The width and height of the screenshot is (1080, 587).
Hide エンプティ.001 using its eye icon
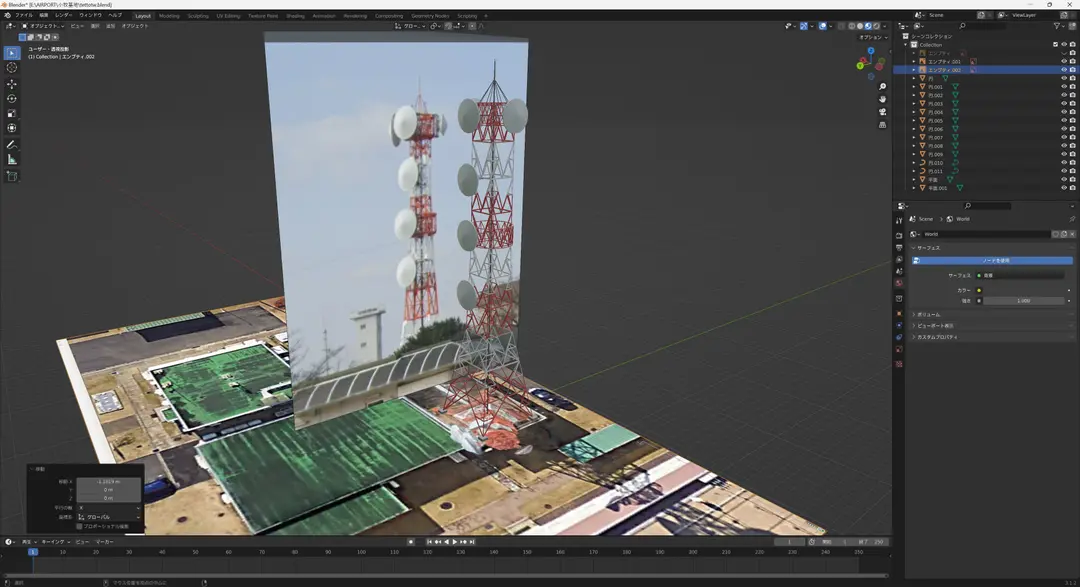coord(1063,61)
